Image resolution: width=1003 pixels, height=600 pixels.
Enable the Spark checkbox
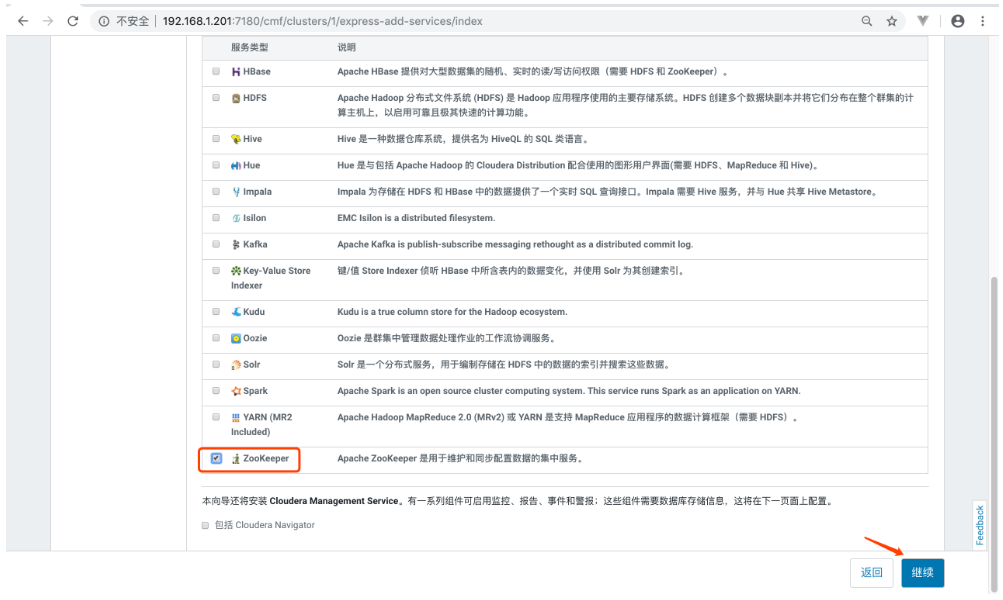tap(216, 390)
